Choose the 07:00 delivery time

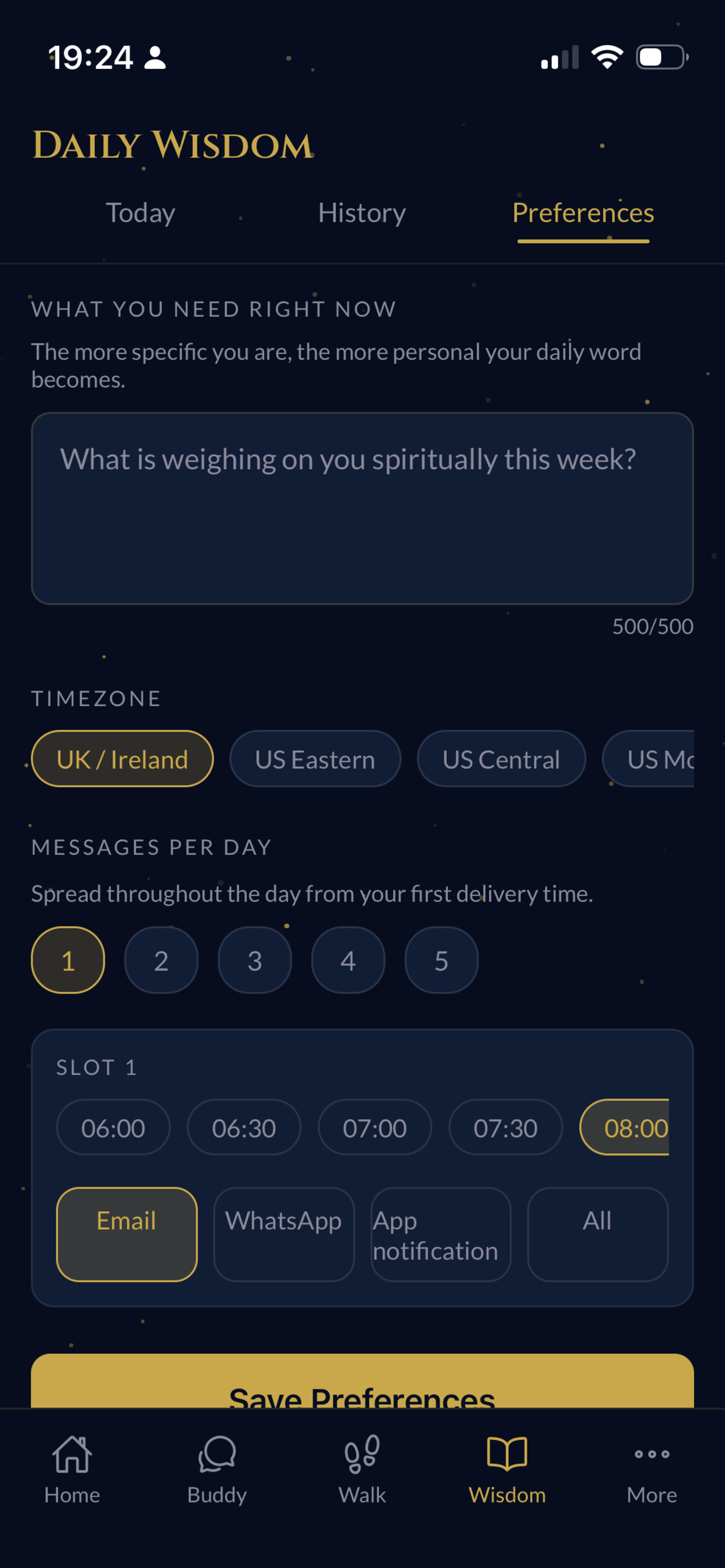tap(375, 1127)
